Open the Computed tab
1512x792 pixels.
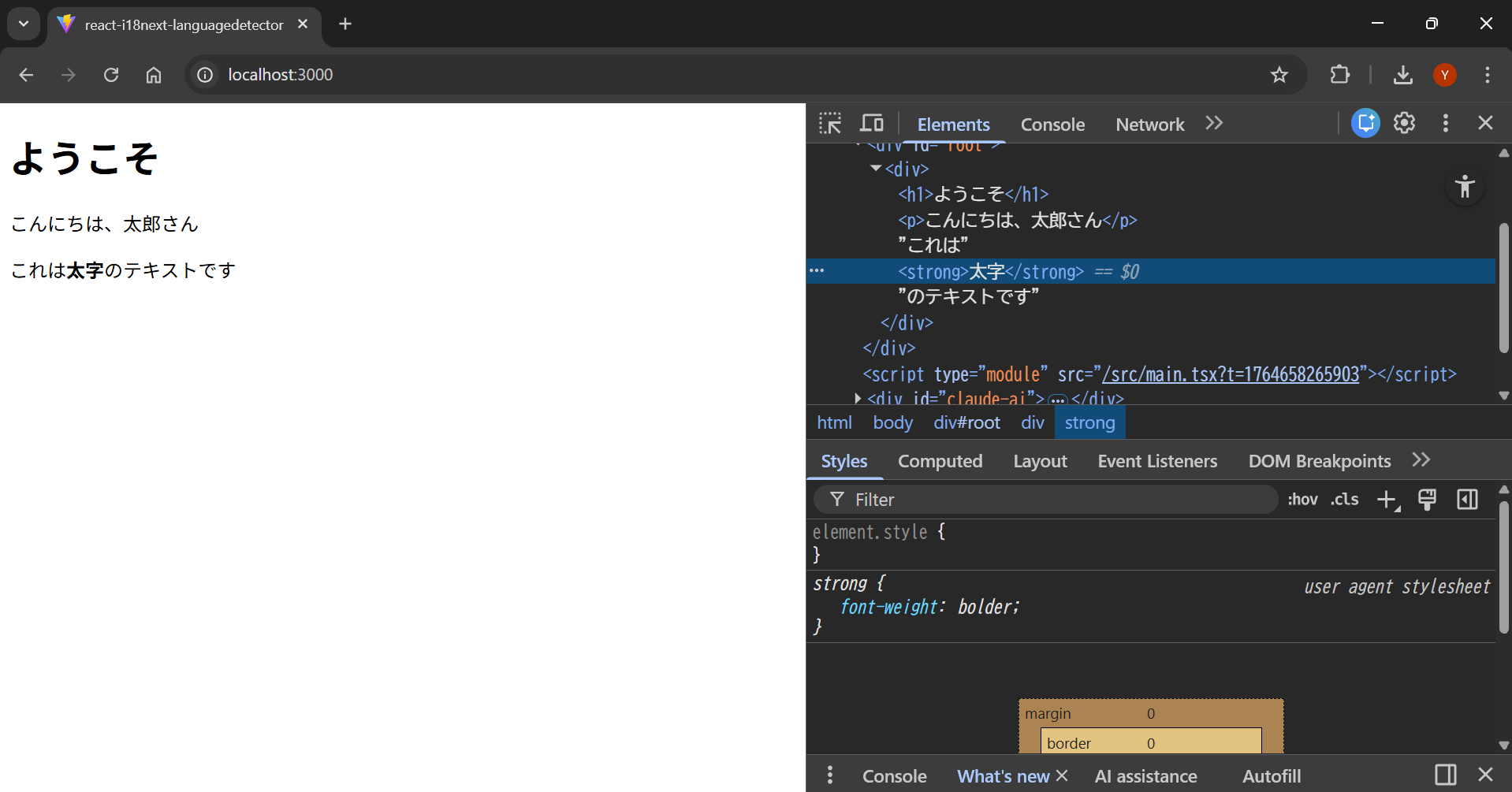point(940,461)
